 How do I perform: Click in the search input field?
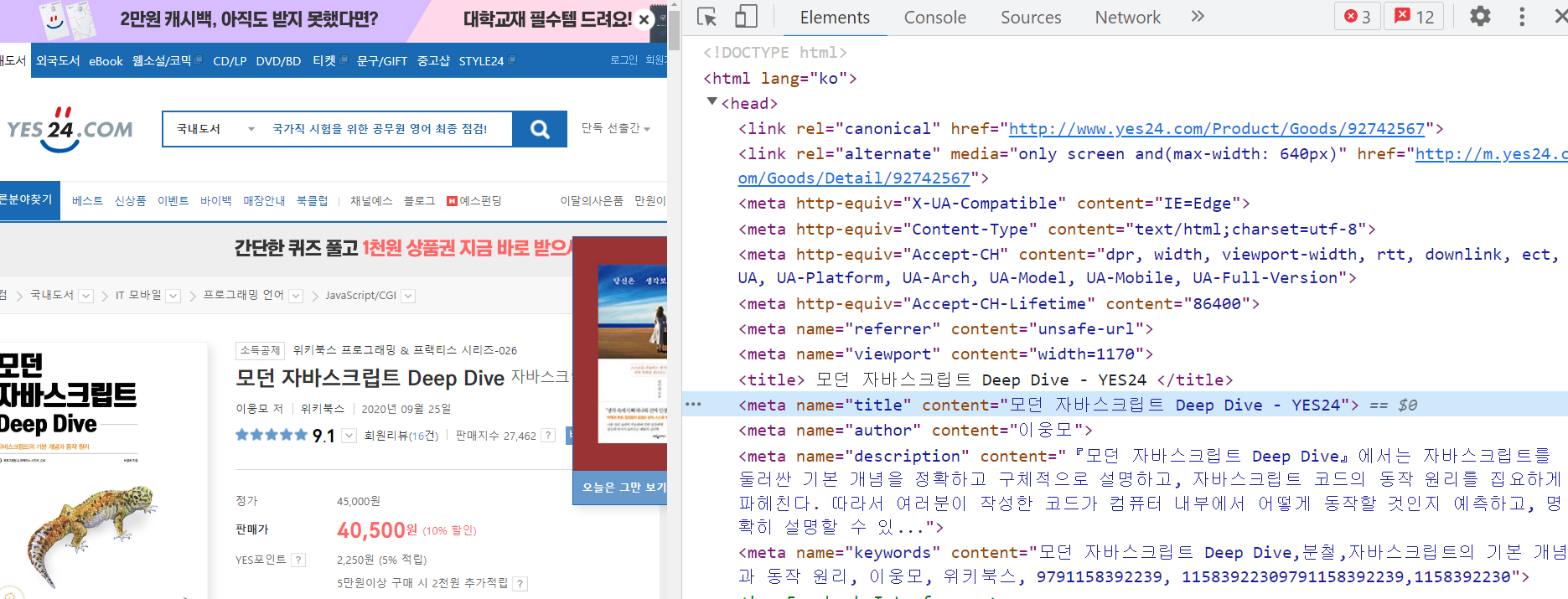387,129
